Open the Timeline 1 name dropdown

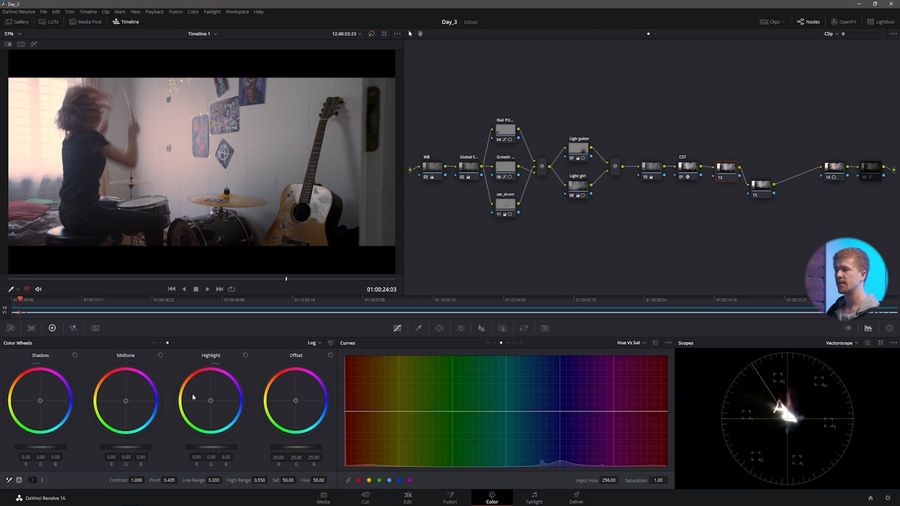pyautogui.click(x=203, y=33)
